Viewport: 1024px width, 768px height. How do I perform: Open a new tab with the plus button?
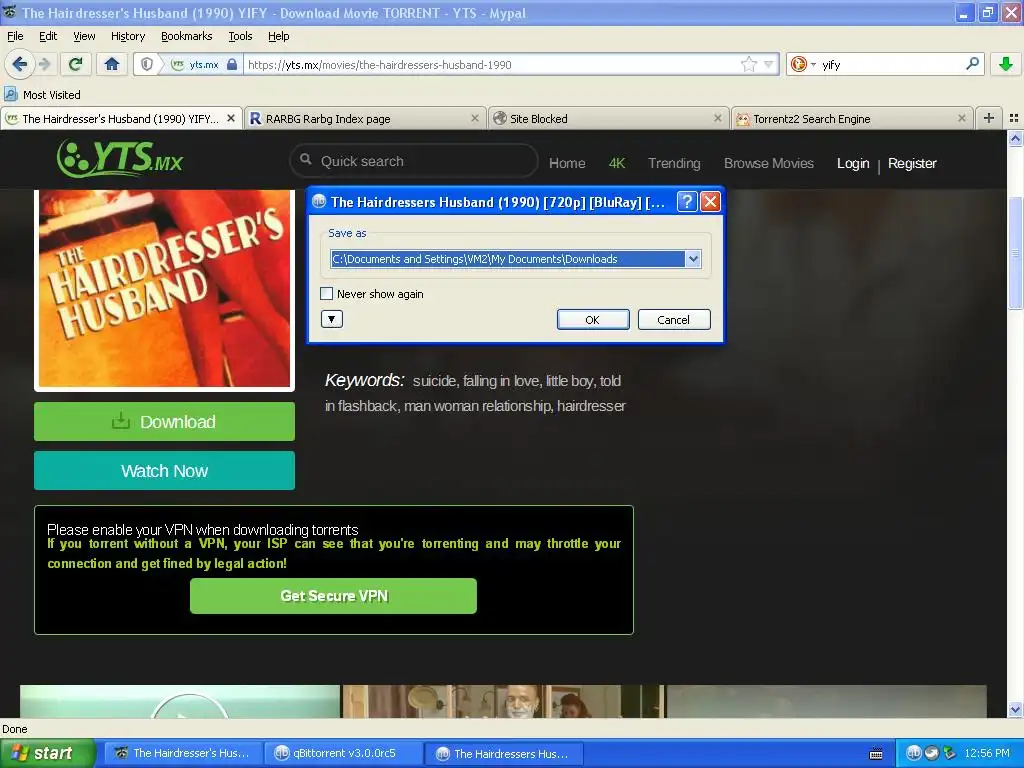[989, 118]
